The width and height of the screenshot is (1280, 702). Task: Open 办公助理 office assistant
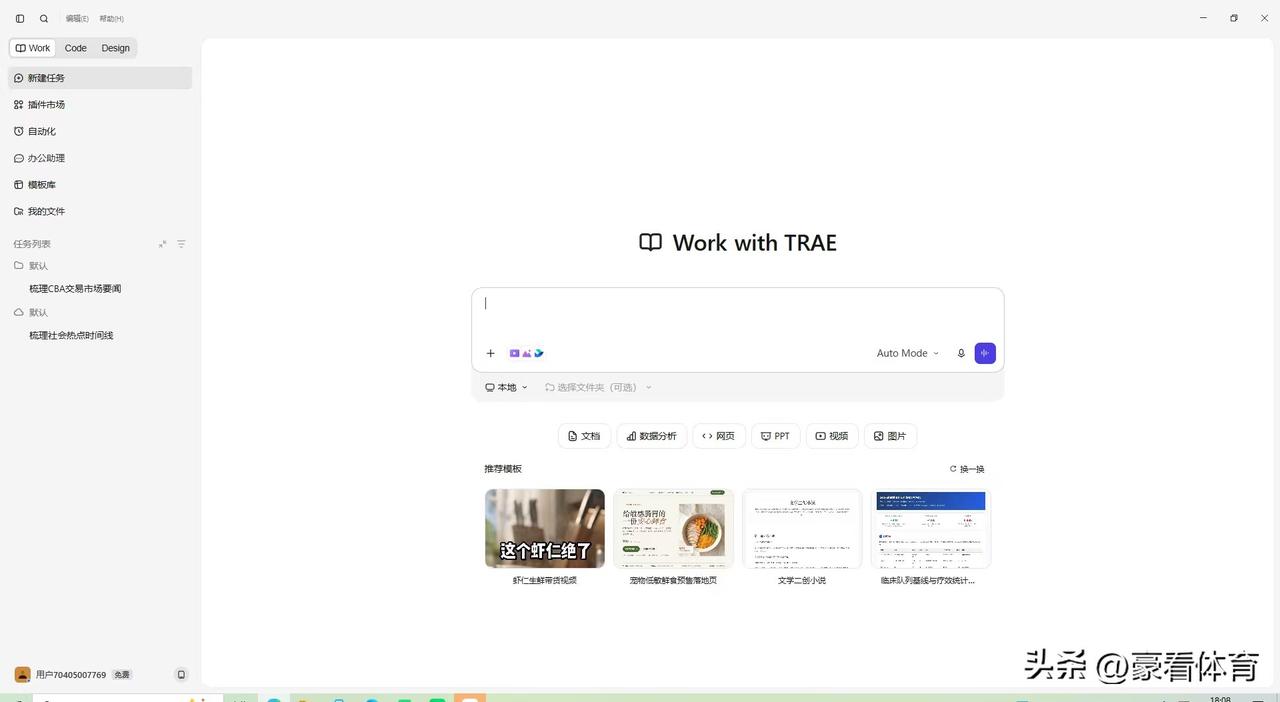coord(100,158)
